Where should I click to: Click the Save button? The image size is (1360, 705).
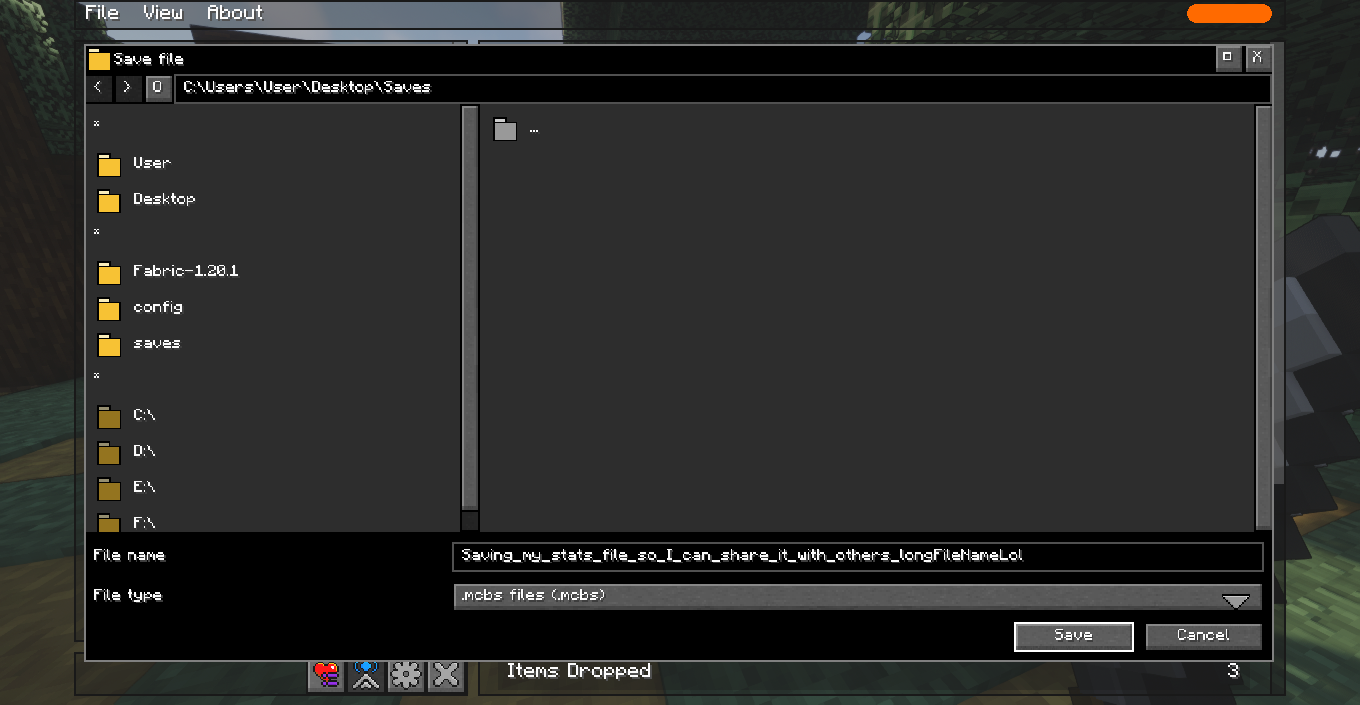coord(1073,636)
